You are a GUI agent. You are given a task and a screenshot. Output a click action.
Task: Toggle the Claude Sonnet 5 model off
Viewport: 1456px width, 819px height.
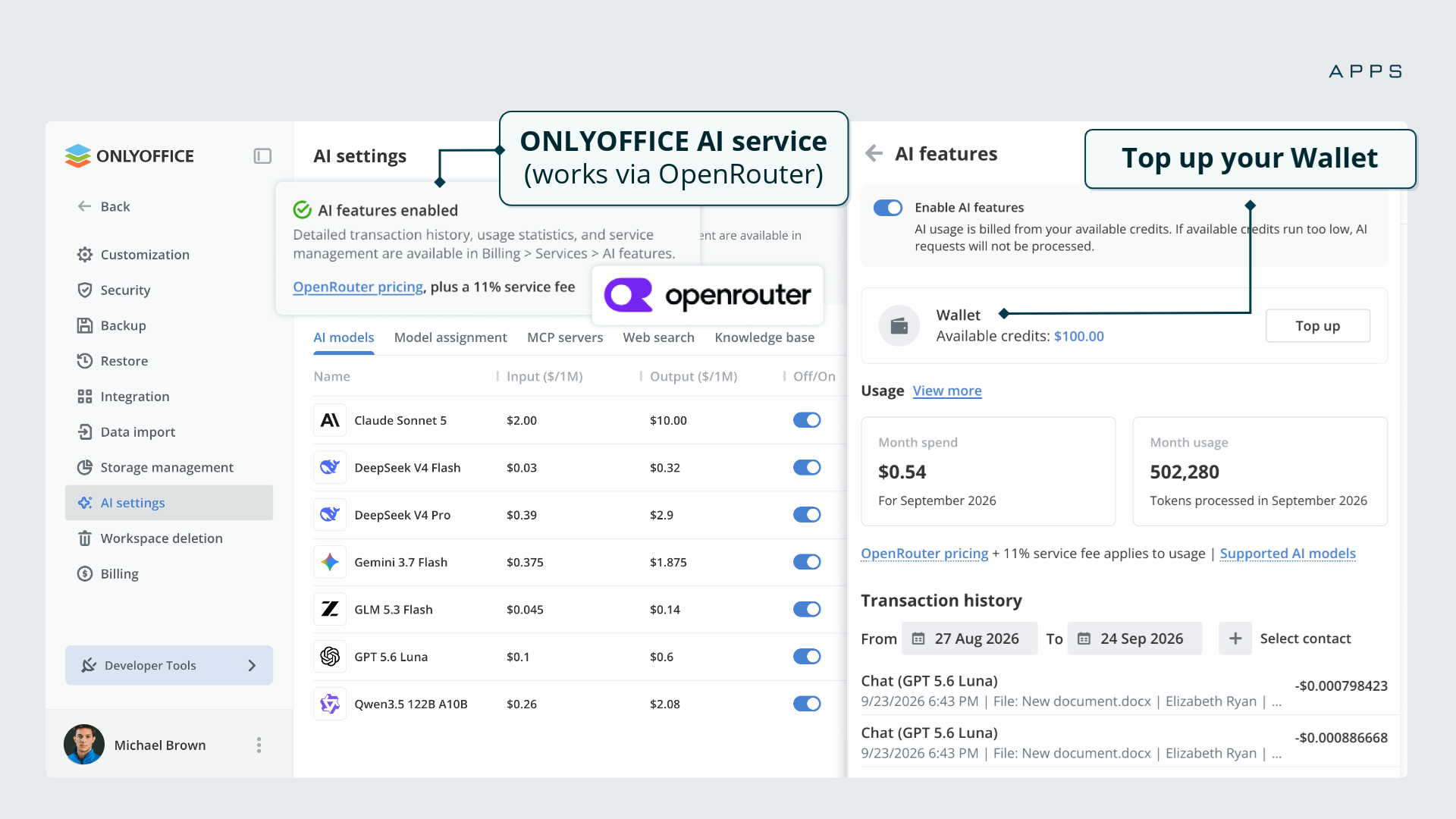tap(807, 420)
